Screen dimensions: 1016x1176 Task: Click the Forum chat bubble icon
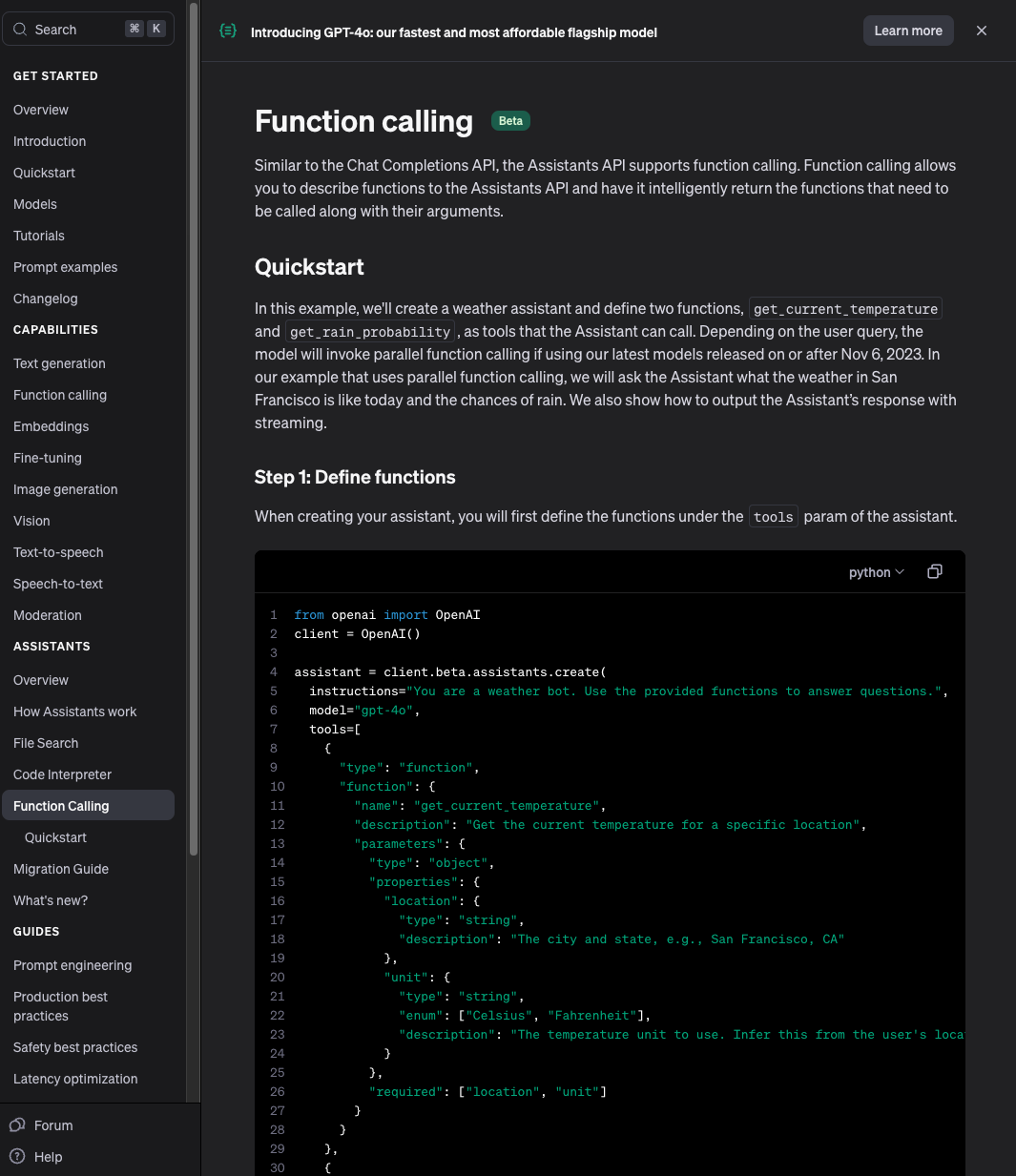tap(17, 1125)
